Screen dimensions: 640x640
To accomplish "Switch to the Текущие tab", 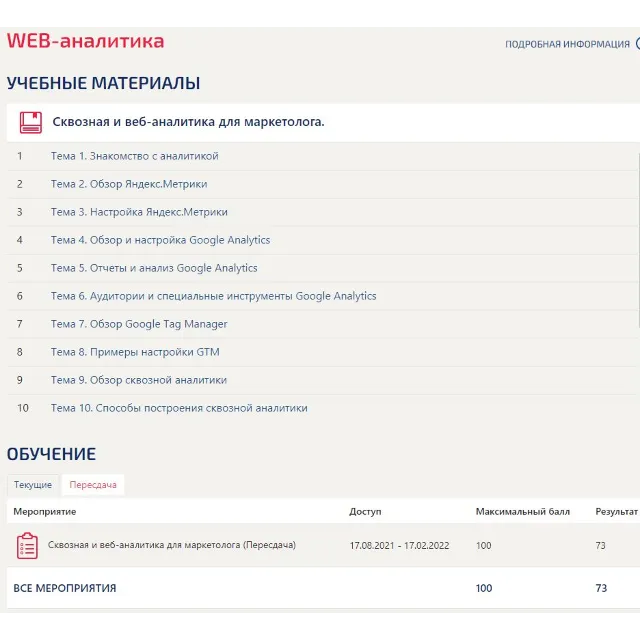I will (x=33, y=484).
